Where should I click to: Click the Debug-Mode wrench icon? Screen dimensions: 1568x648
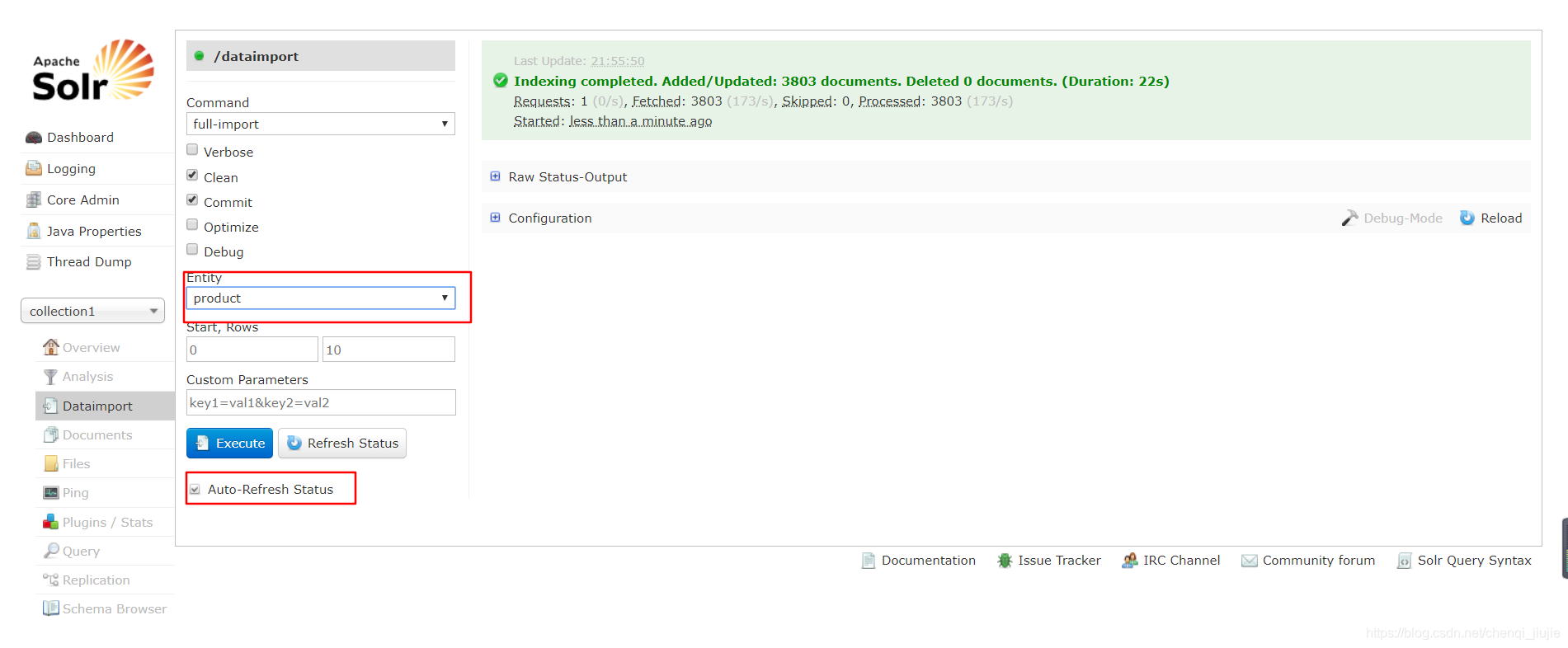point(1349,218)
